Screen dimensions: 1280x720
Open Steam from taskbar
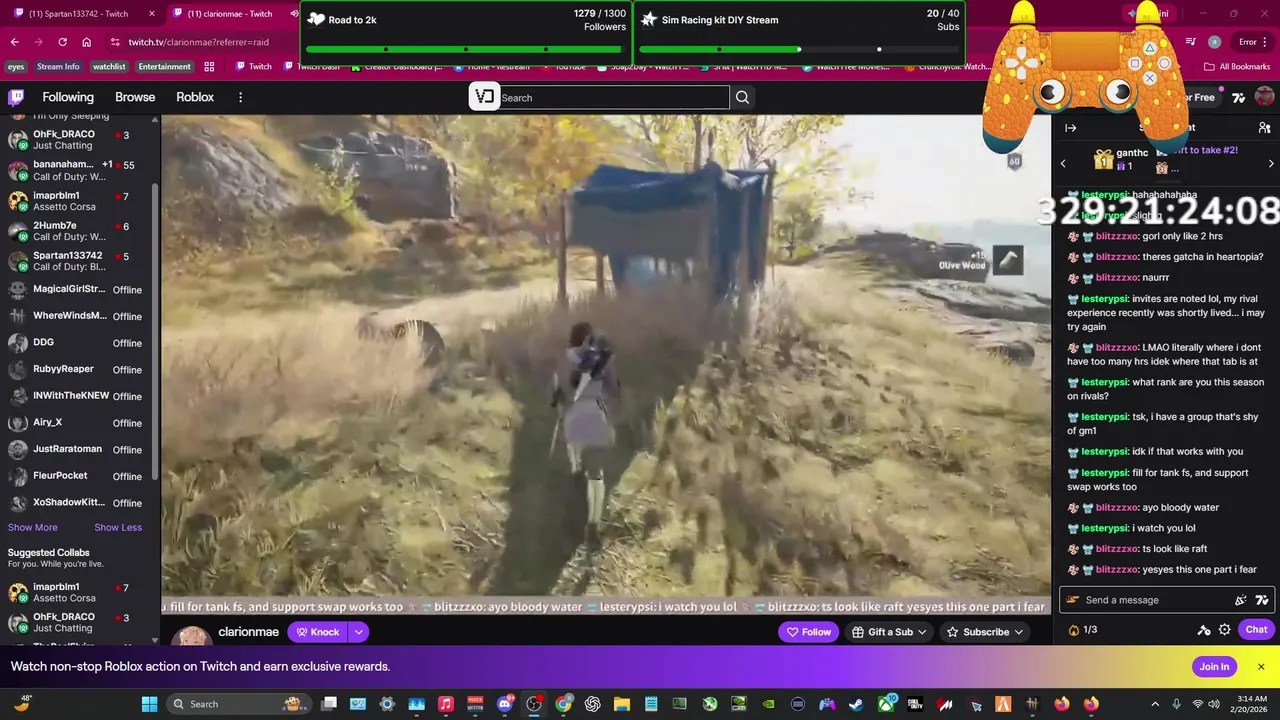pyautogui.click(x=857, y=704)
